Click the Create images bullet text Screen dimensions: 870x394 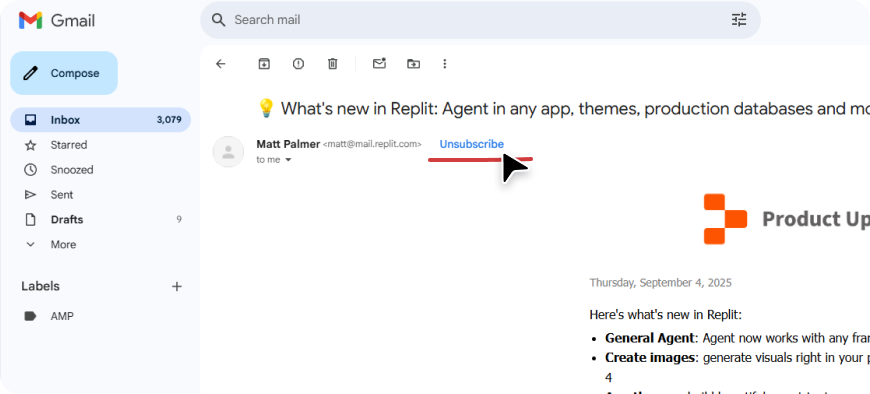[737, 358]
